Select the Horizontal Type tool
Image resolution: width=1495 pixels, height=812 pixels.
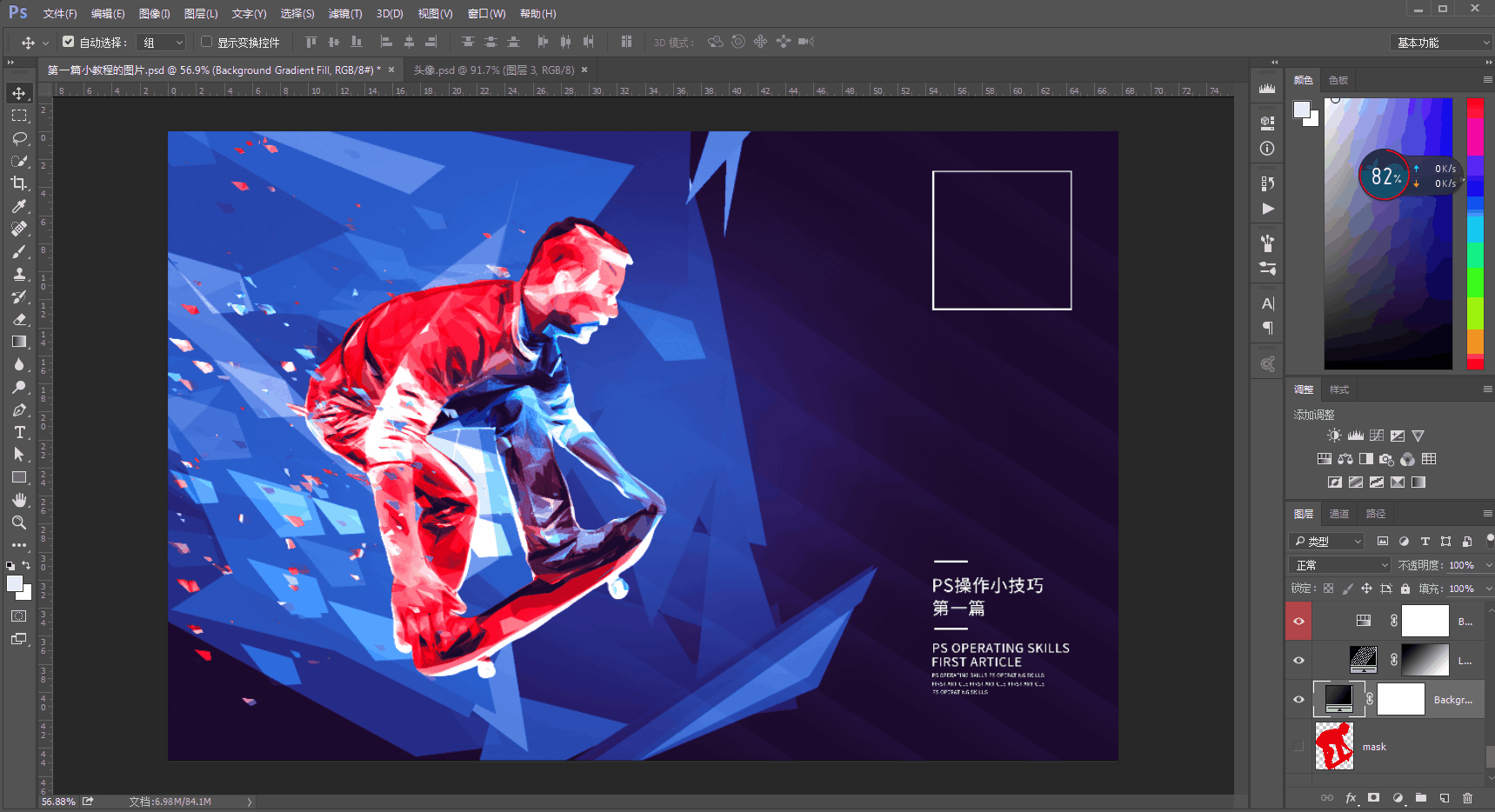coord(19,432)
